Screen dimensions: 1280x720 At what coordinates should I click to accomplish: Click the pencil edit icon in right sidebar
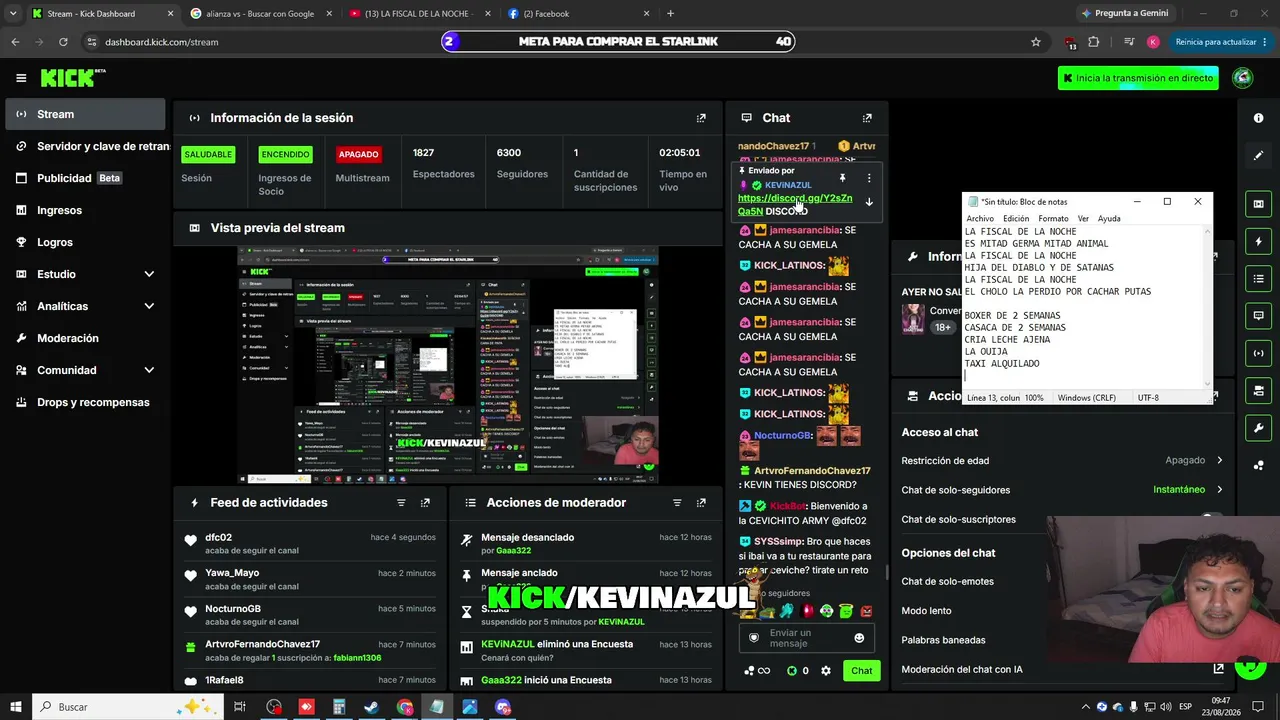(x=1259, y=155)
